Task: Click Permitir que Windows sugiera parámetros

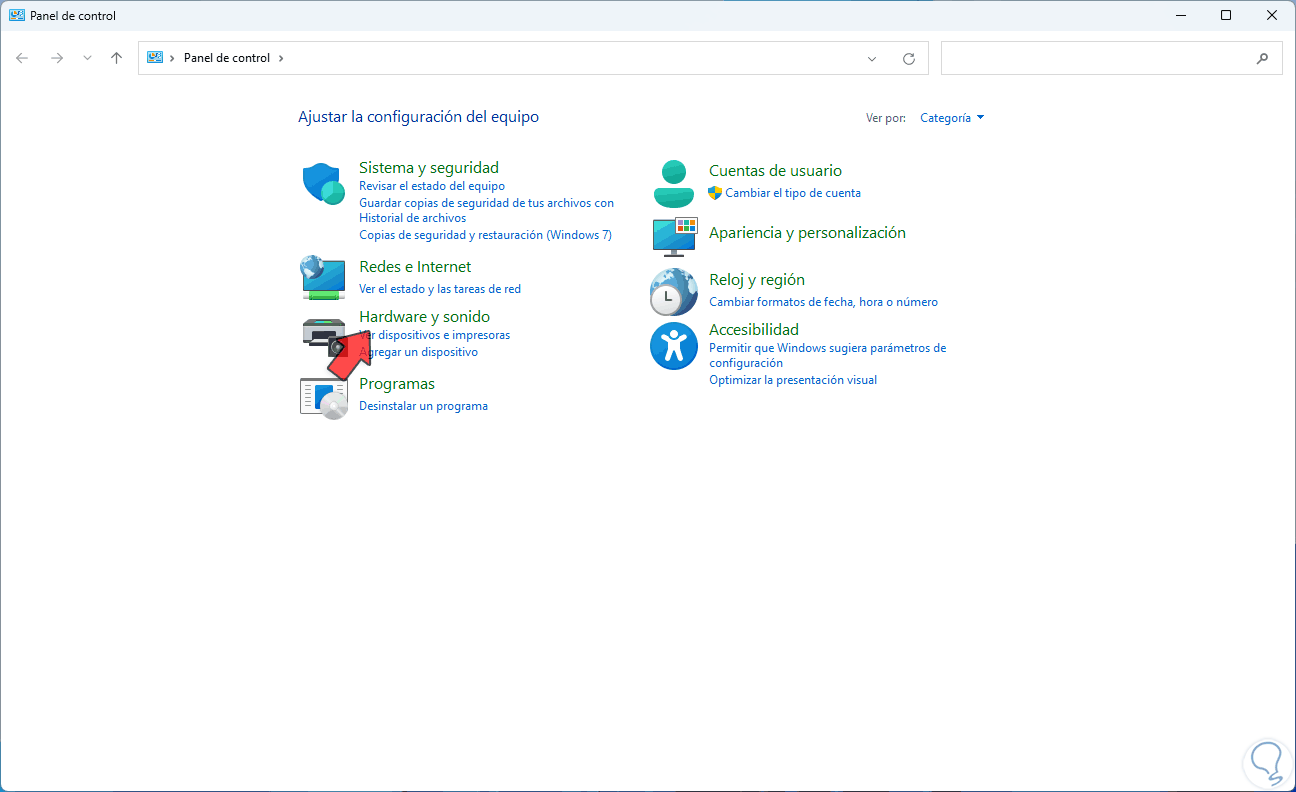Action: click(827, 356)
